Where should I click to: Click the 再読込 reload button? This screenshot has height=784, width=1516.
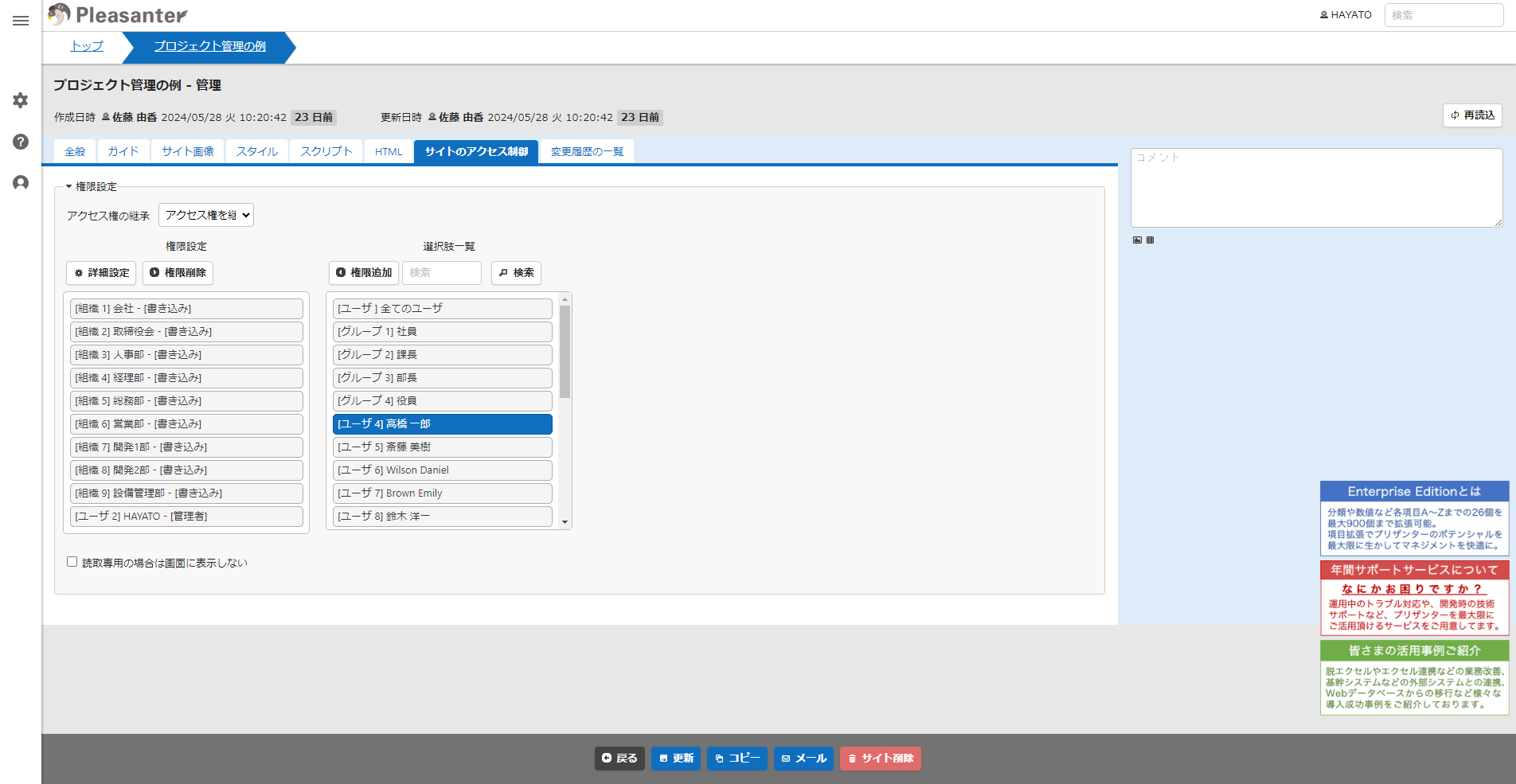tap(1472, 115)
